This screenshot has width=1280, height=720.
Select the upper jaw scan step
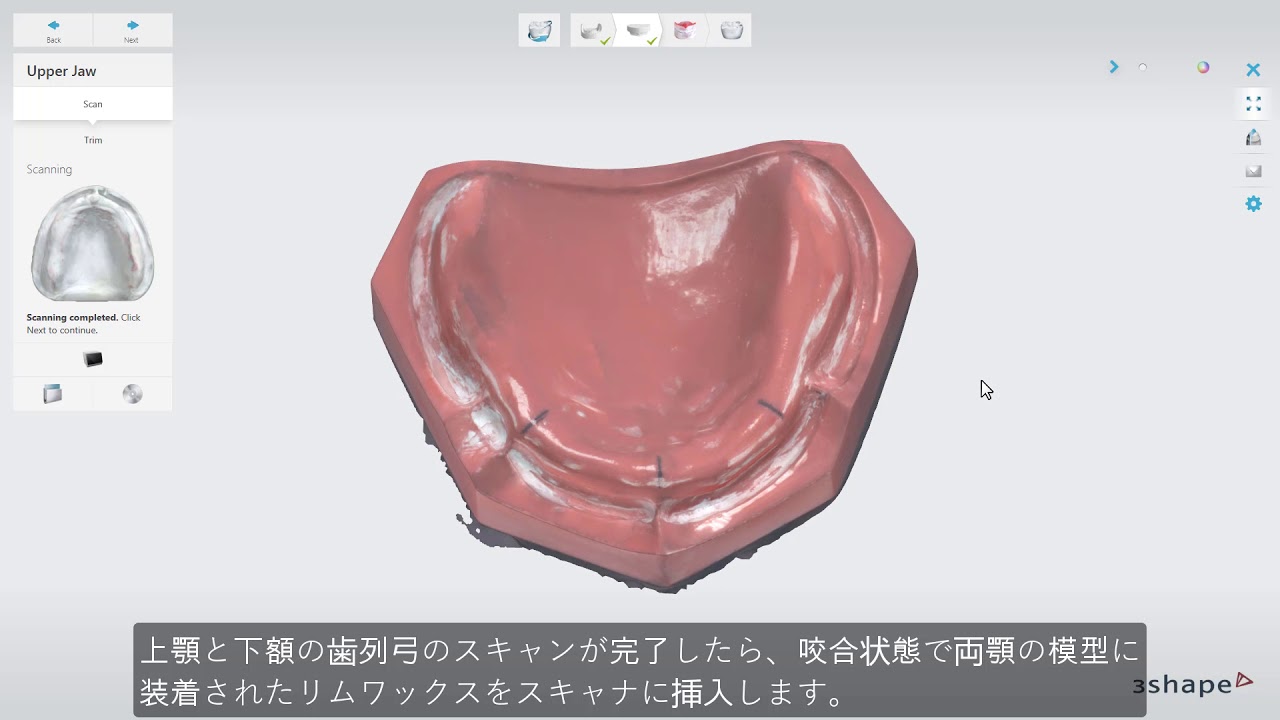coord(639,31)
